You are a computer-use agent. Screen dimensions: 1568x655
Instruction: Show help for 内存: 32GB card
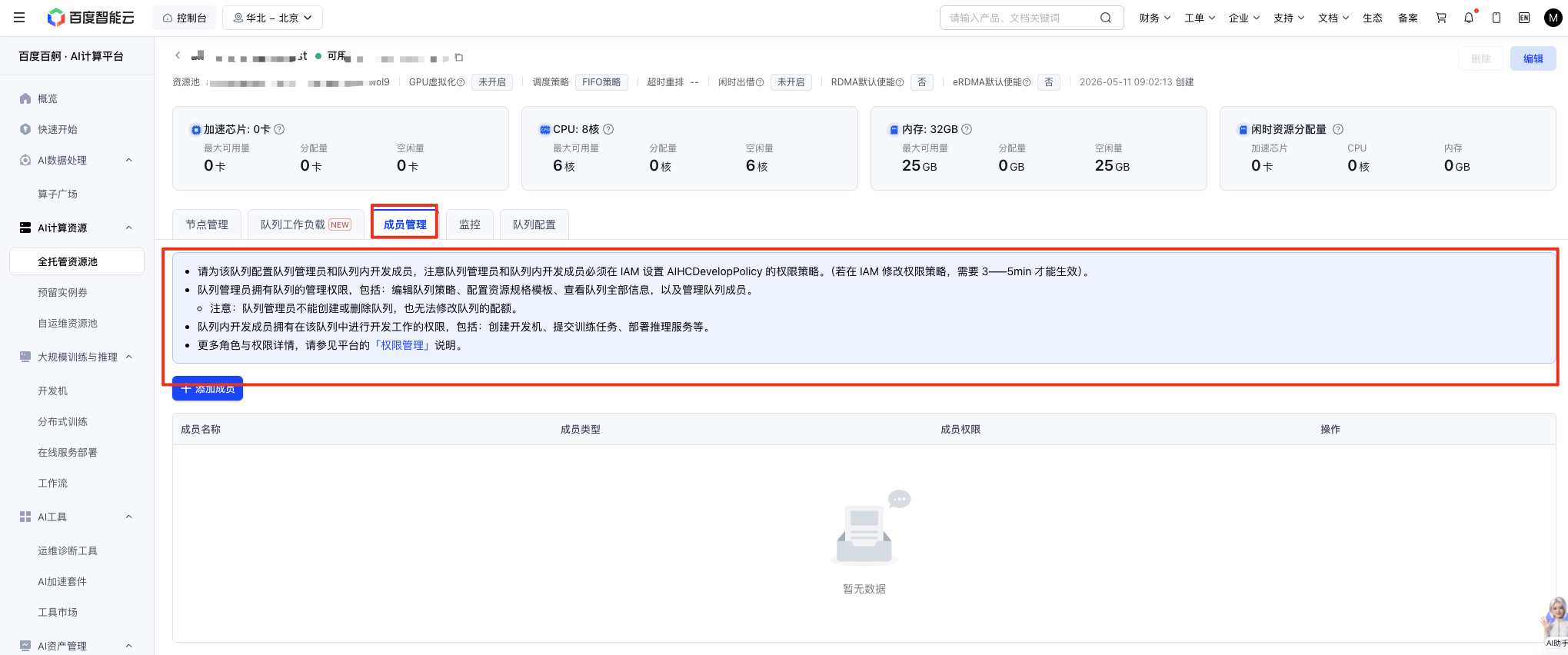[x=967, y=129]
